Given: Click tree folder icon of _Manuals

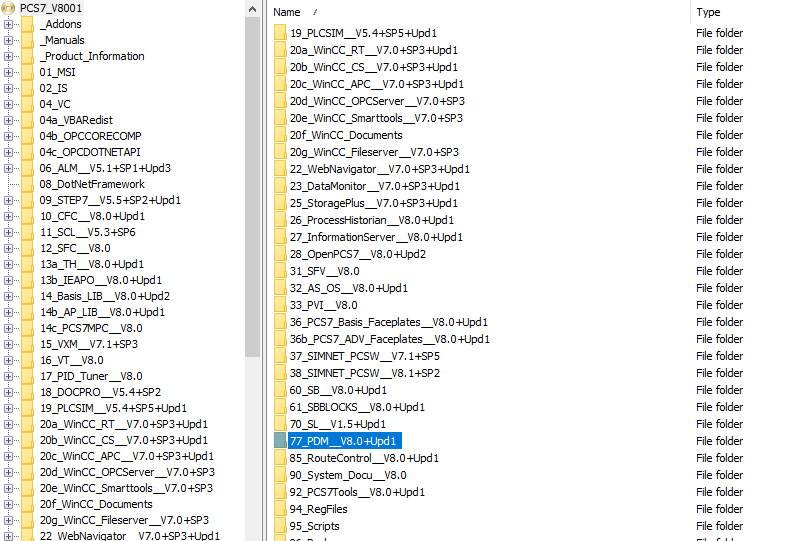Looking at the screenshot, I should coord(27,40).
